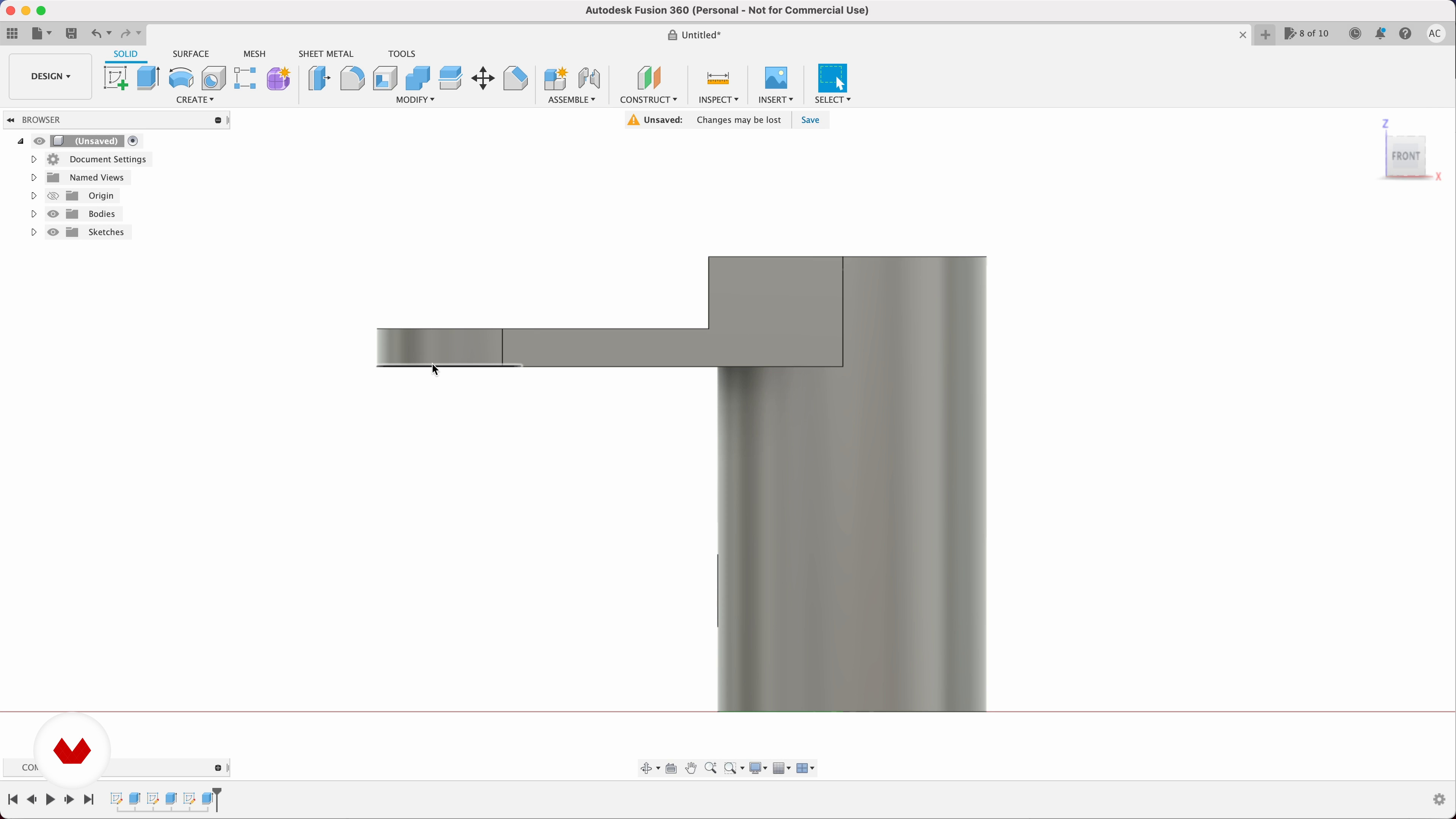The height and width of the screenshot is (819, 1456).
Task: Select the Create Sketch tool
Action: (115, 78)
